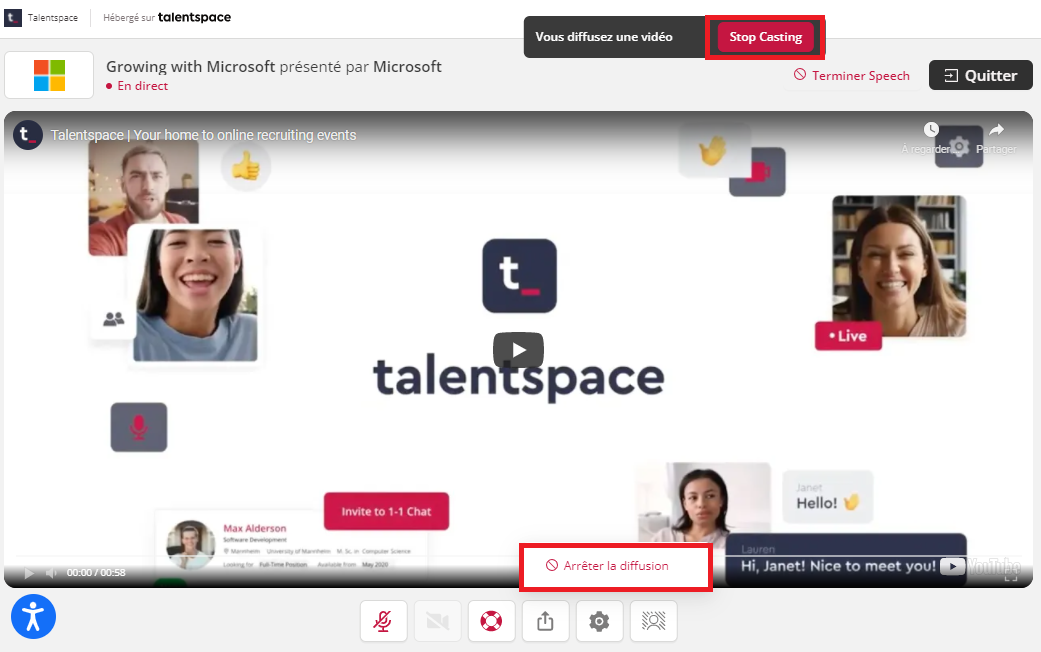The image size is (1041, 652).
Task: Click the 'Vous diffusez une vidéo' notice
Action: (603, 37)
